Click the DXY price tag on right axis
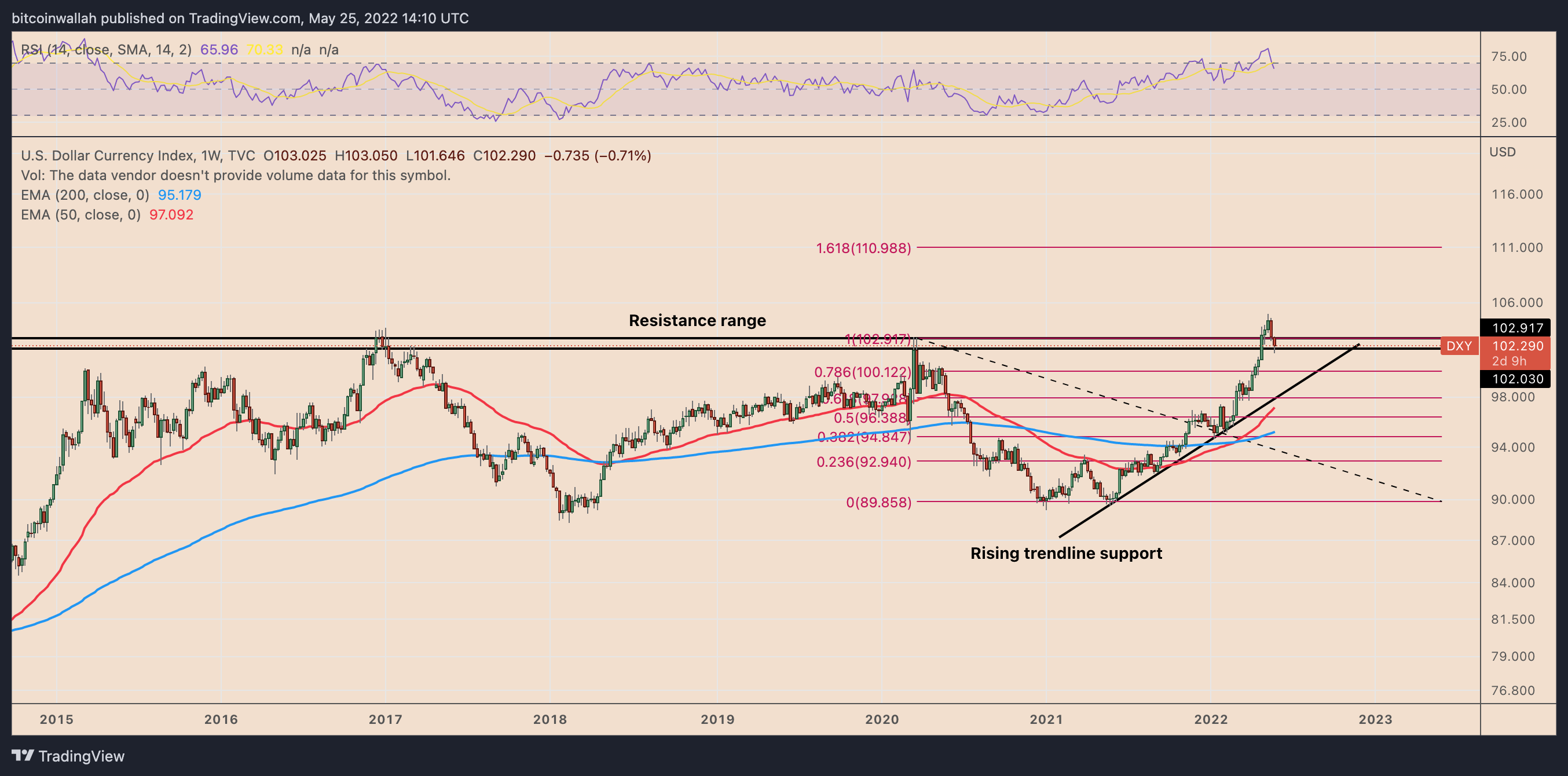The width and height of the screenshot is (1568, 776). coord(1461,346)
